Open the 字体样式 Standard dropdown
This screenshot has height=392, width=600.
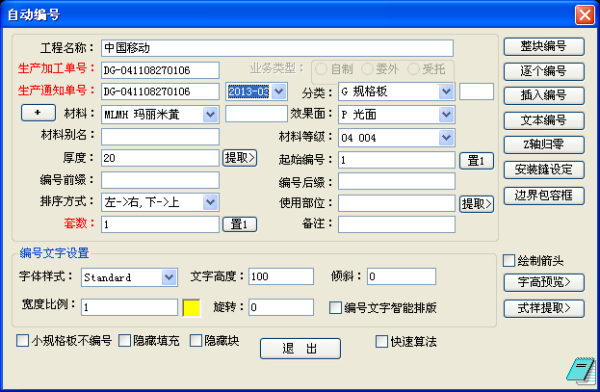point(169,277)
